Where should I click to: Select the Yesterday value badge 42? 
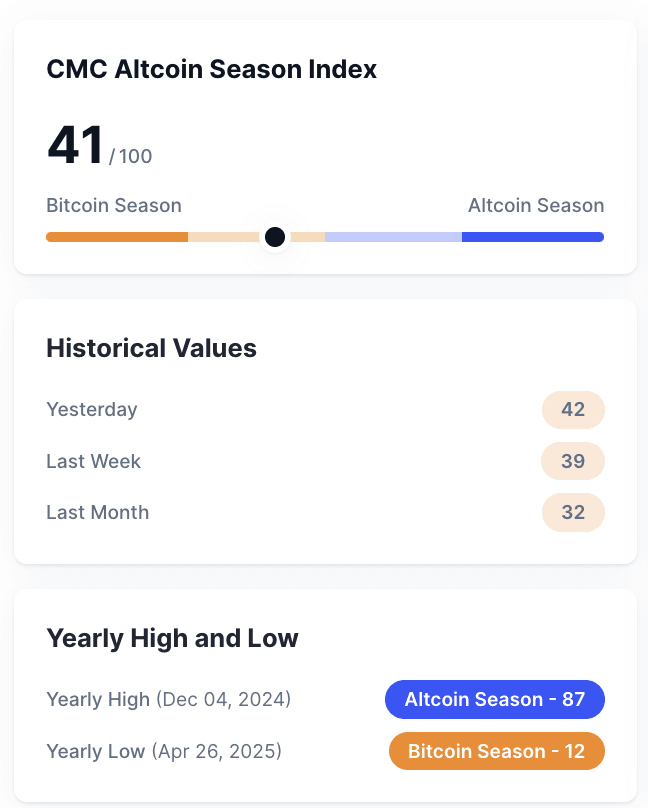[x=573, y=410]
